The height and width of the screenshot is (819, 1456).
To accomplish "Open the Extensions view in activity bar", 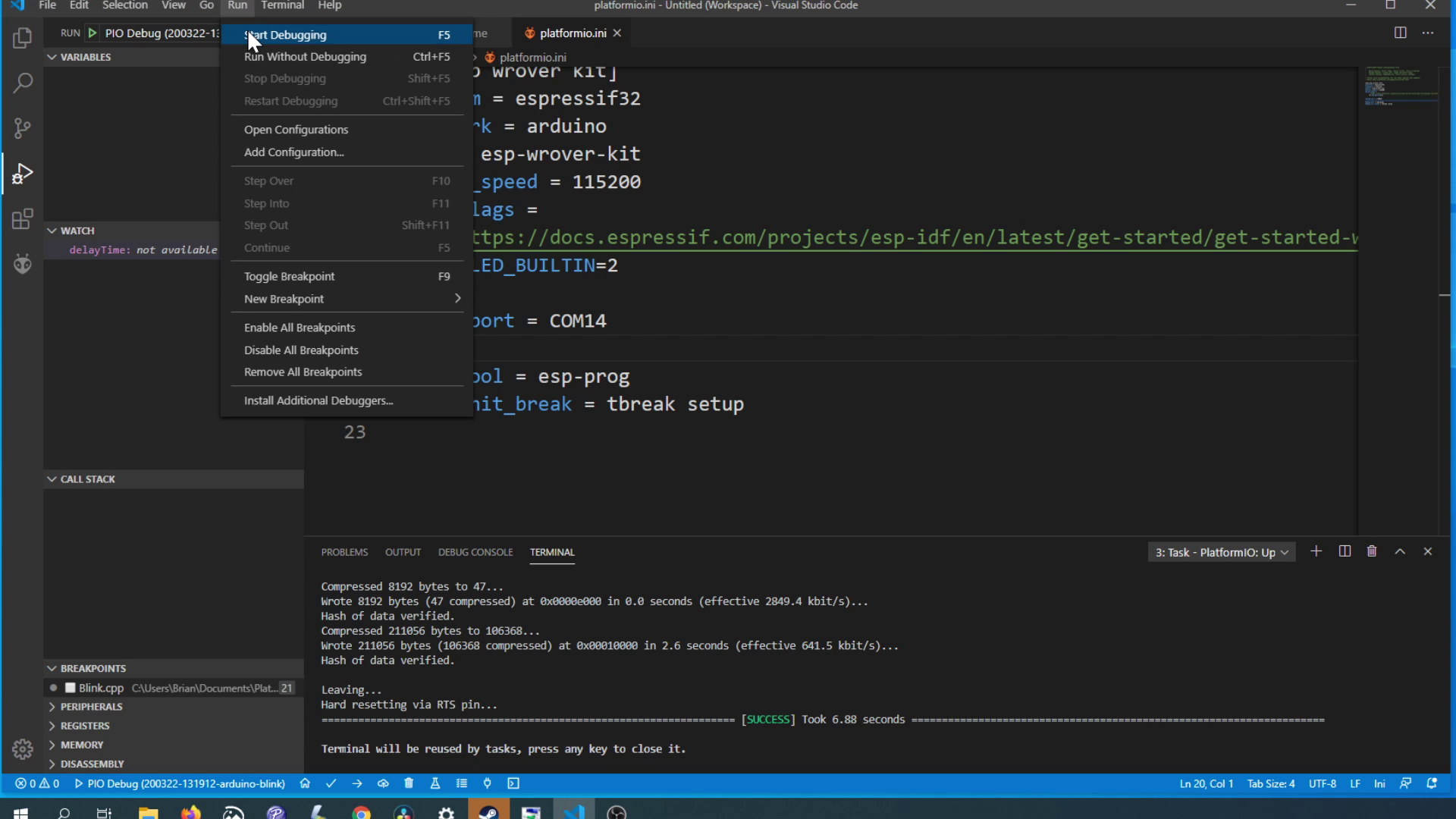I will tap(23, 219).
